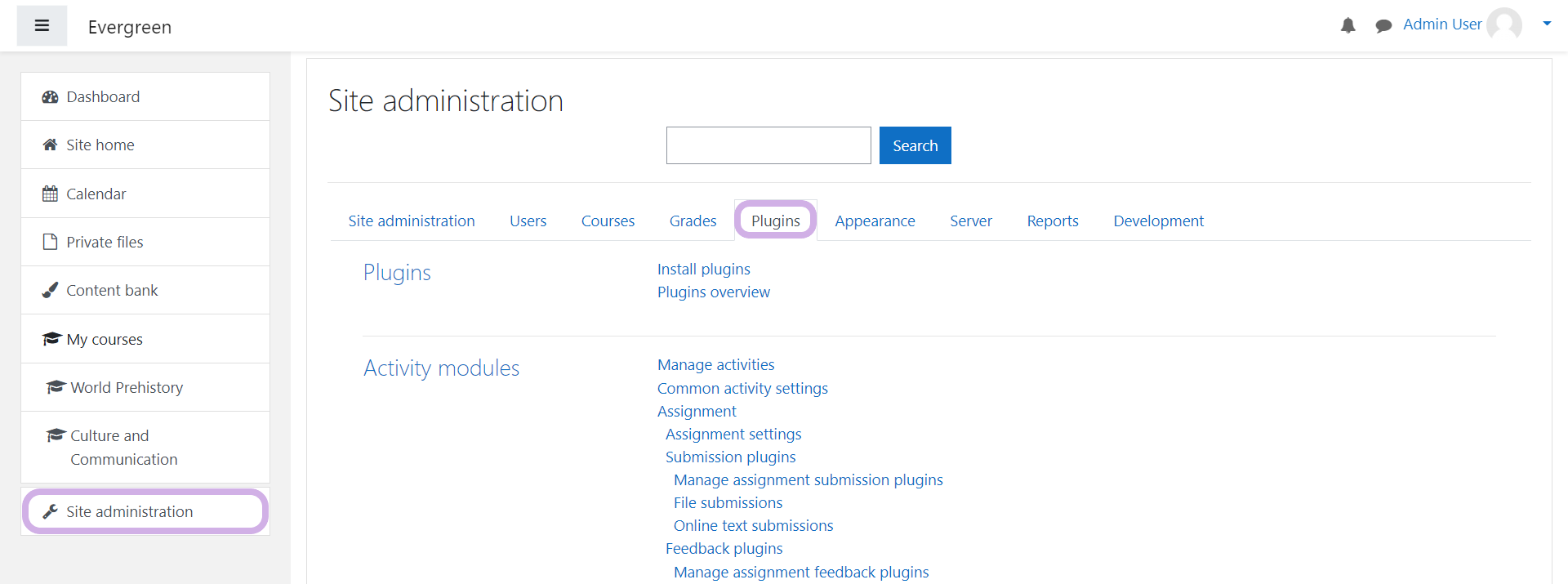Switch to the Users tab

(x=528, y=221)
